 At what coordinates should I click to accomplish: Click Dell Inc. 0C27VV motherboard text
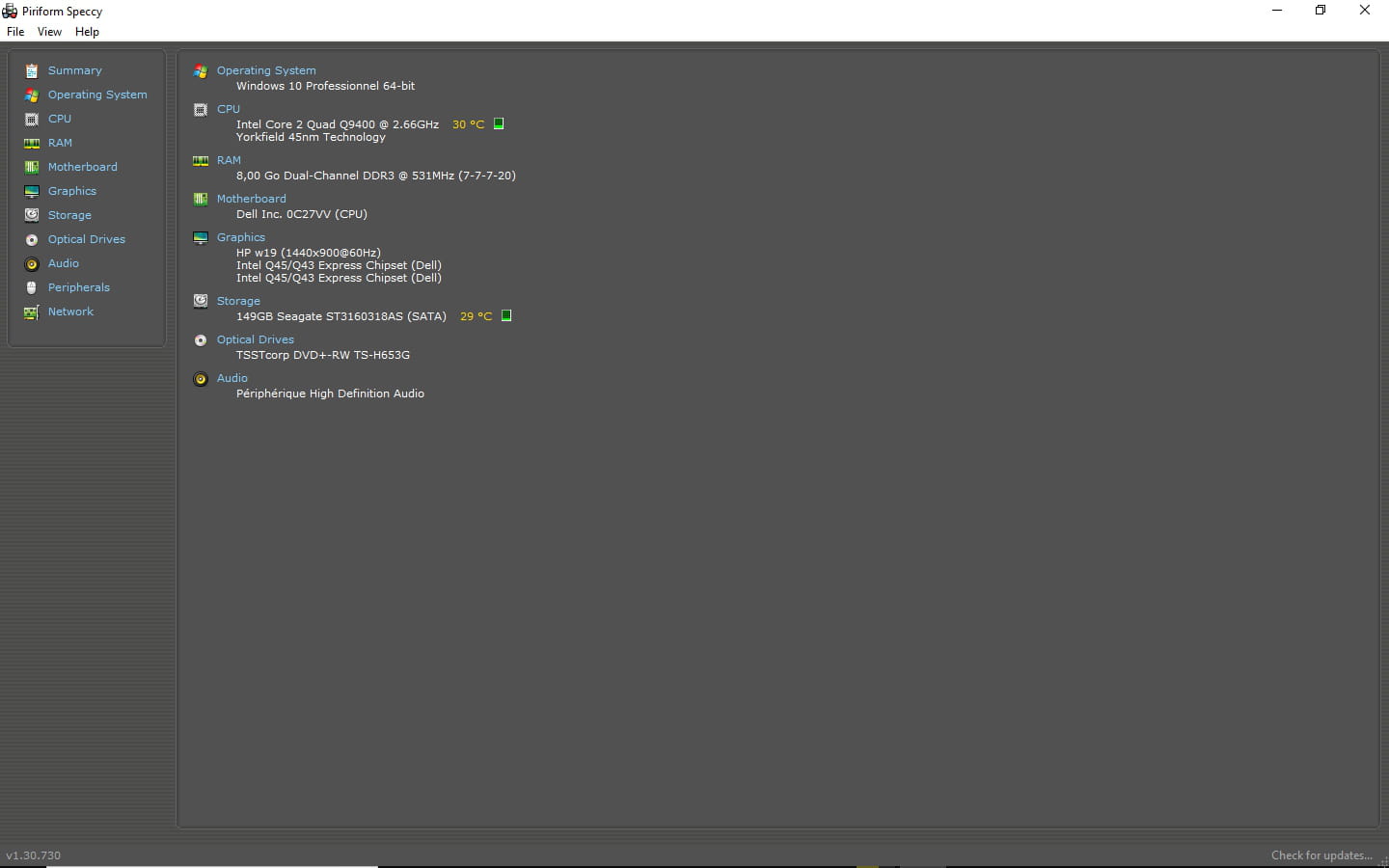(x=302, y=214)
